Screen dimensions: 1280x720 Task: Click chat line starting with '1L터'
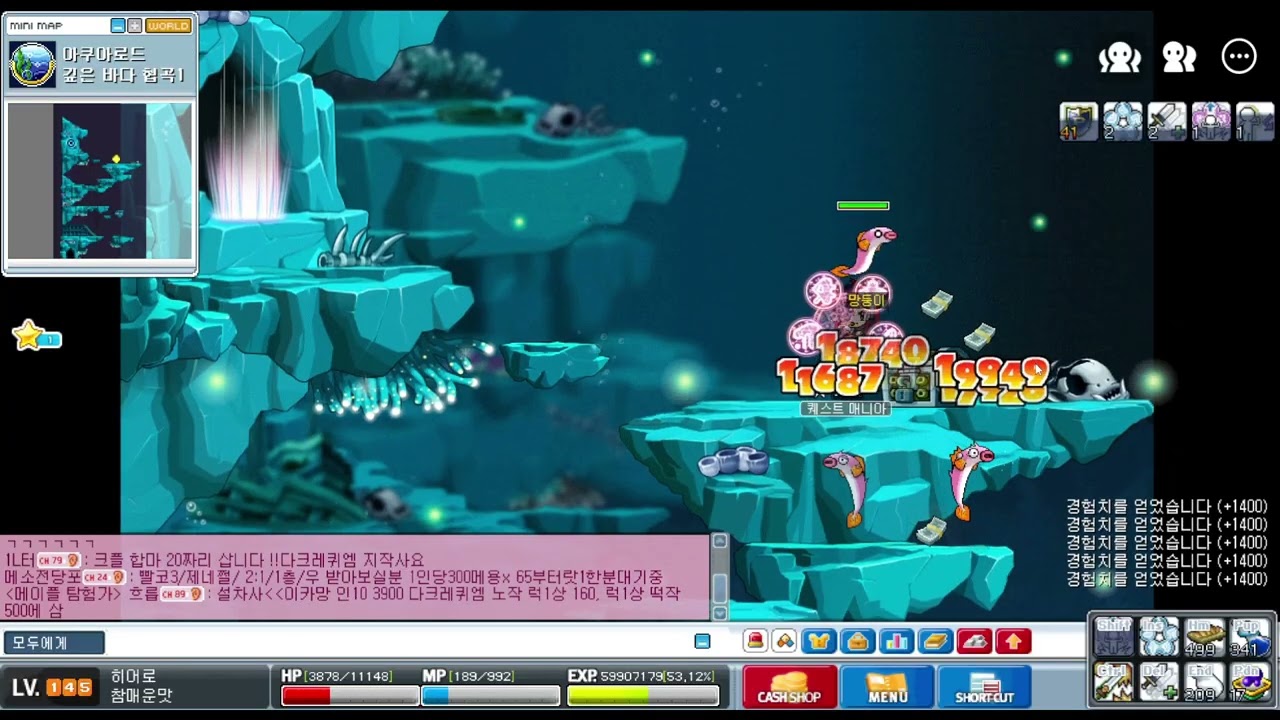[215, 560]
